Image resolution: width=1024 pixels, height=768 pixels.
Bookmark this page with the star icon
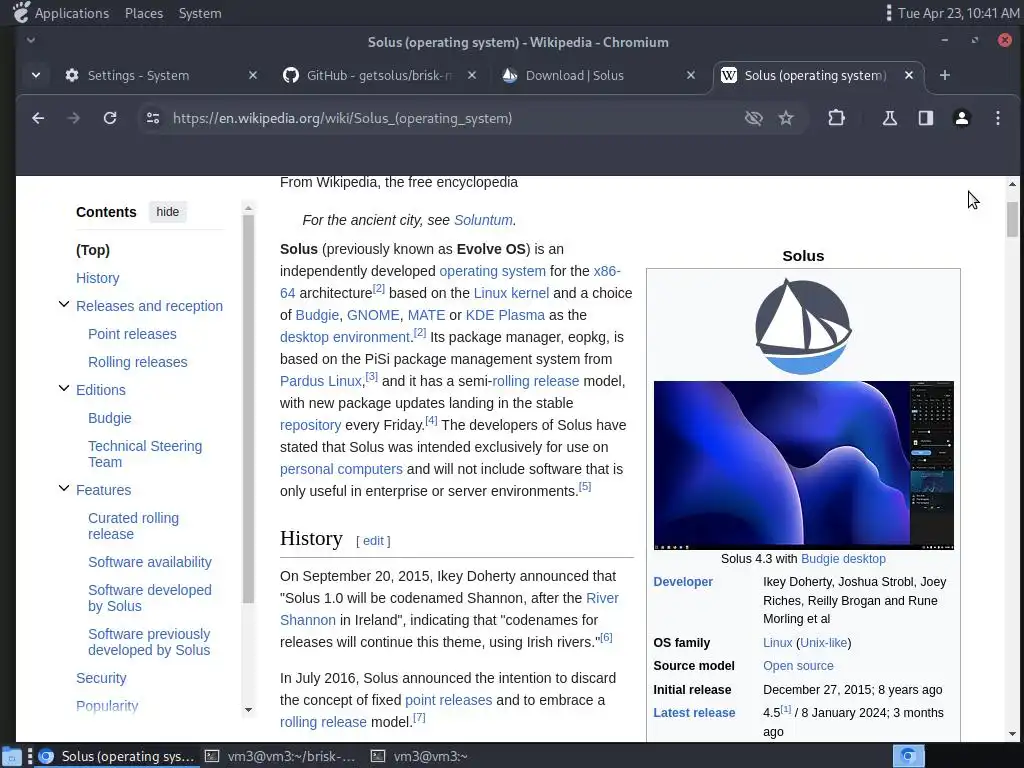(x=786, y=118)
